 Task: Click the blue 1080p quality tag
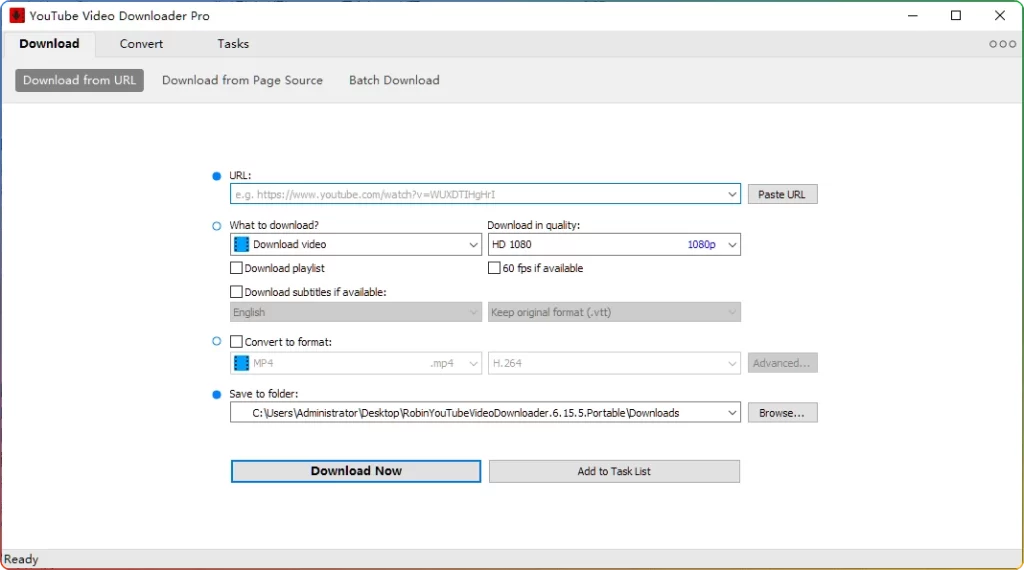click(701, 244)
